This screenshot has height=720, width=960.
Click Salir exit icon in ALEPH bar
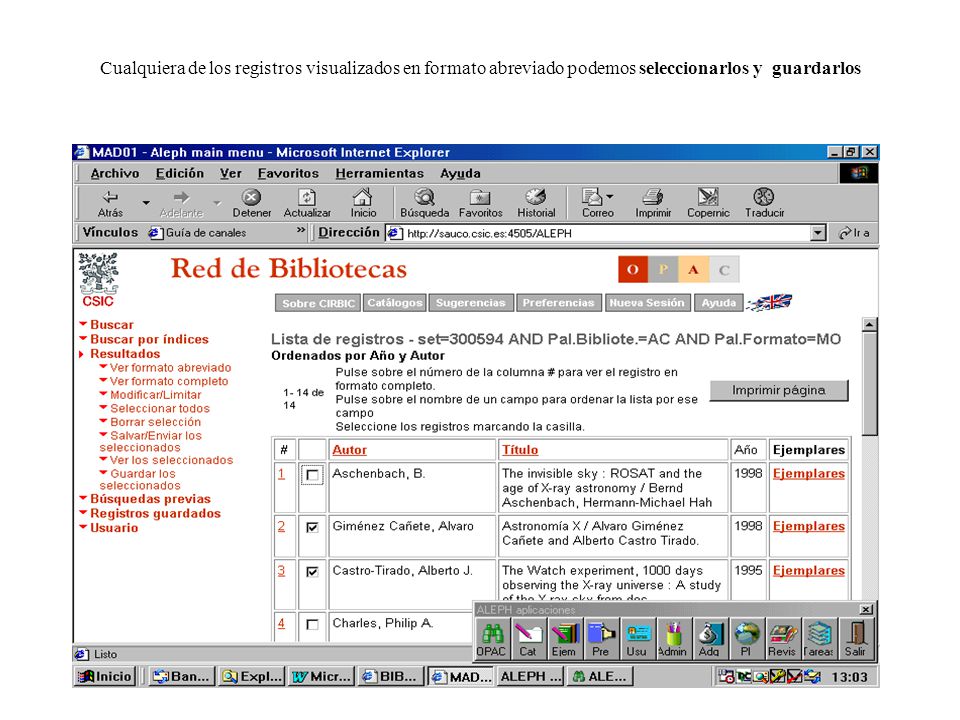coord(855,639)
